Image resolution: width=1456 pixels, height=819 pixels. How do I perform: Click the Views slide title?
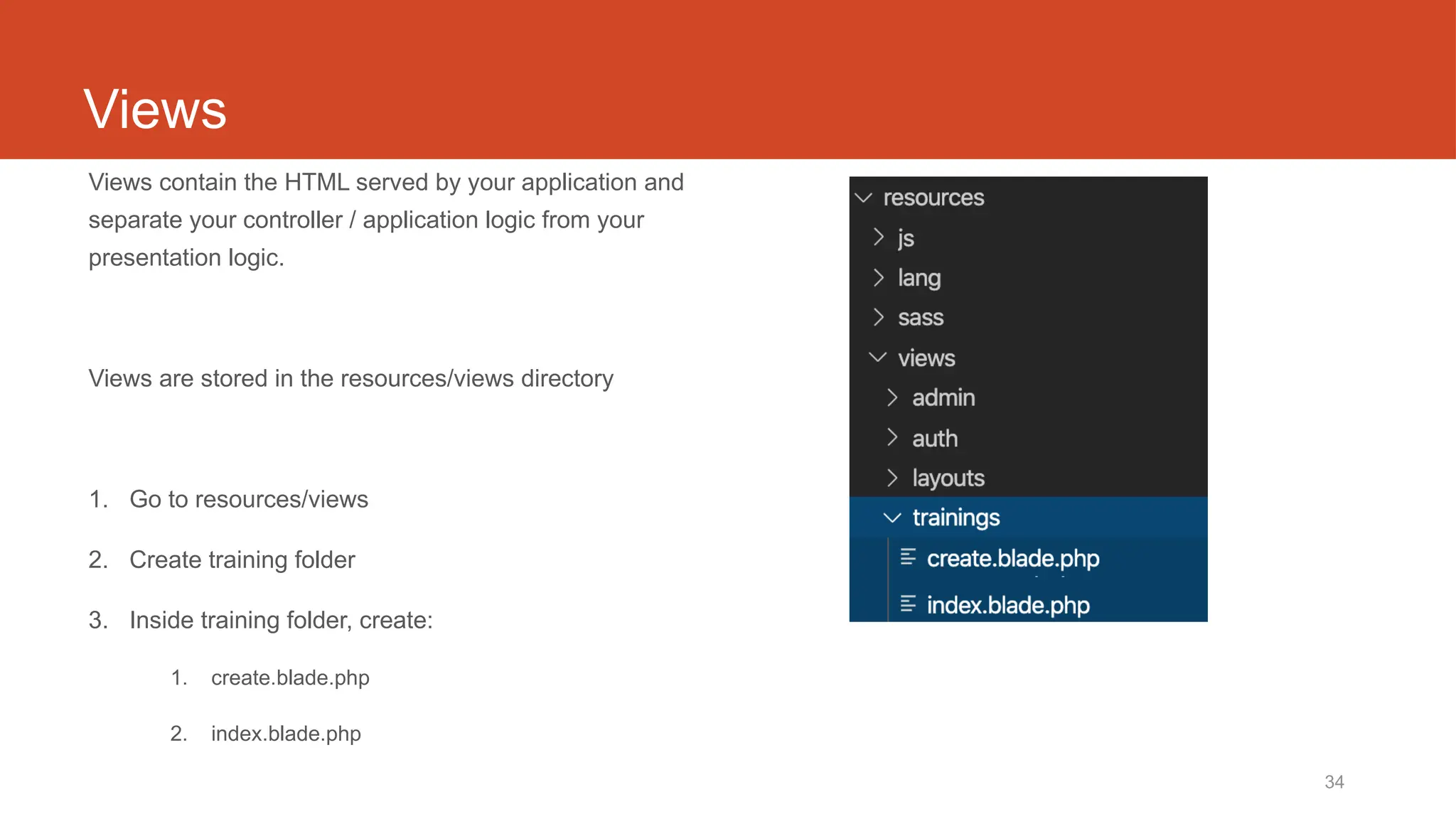pyautogui.click(x=155, y=109)
